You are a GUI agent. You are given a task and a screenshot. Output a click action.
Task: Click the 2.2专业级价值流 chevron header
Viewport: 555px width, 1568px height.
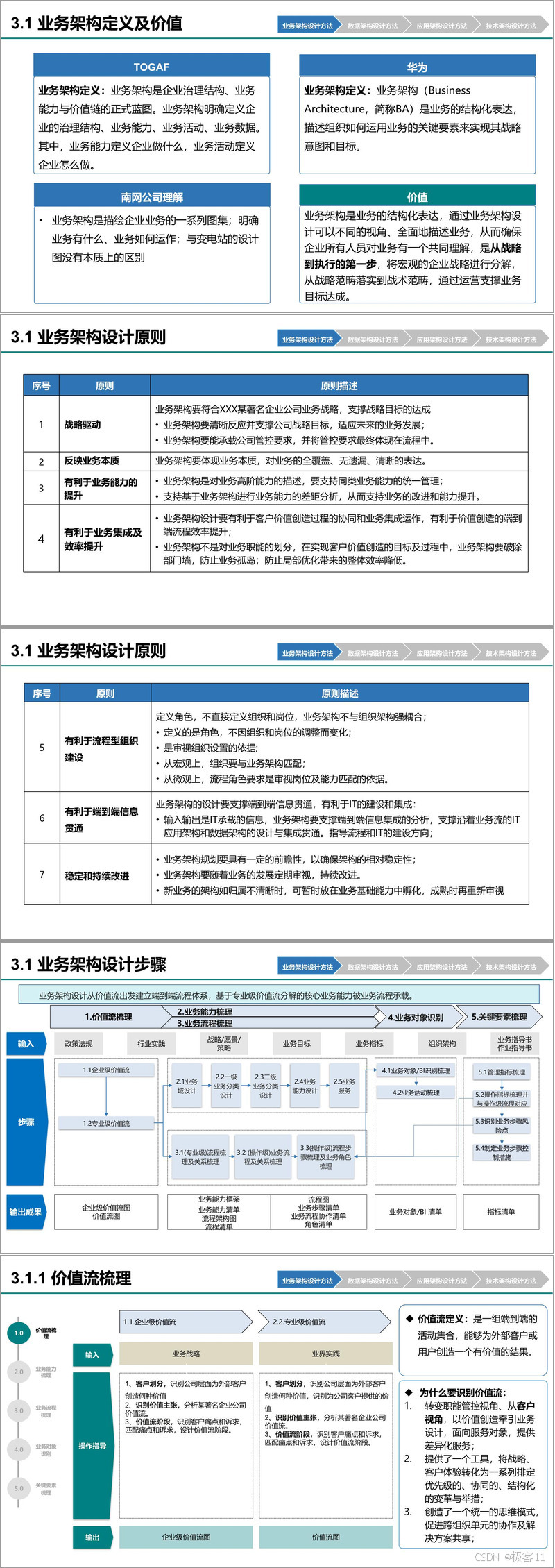325,1322
